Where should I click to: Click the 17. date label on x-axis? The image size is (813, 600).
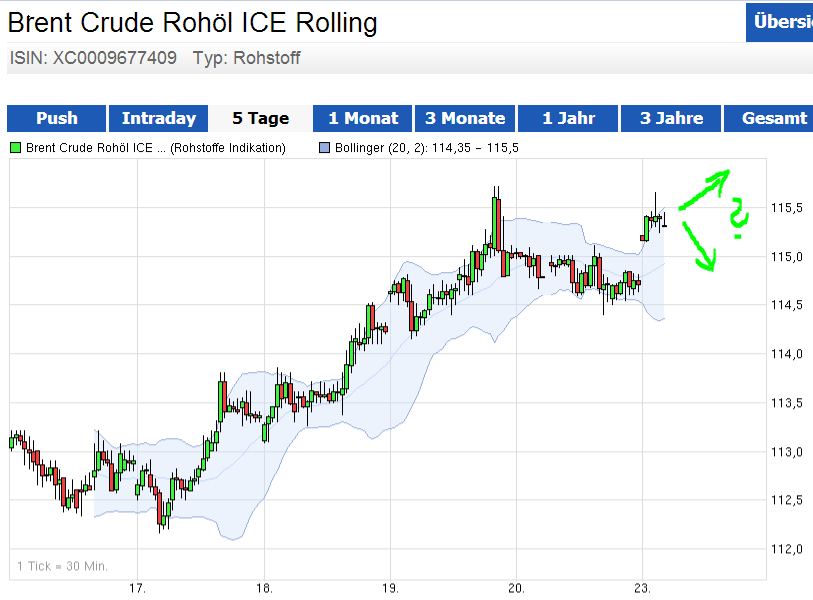point(137,587)
